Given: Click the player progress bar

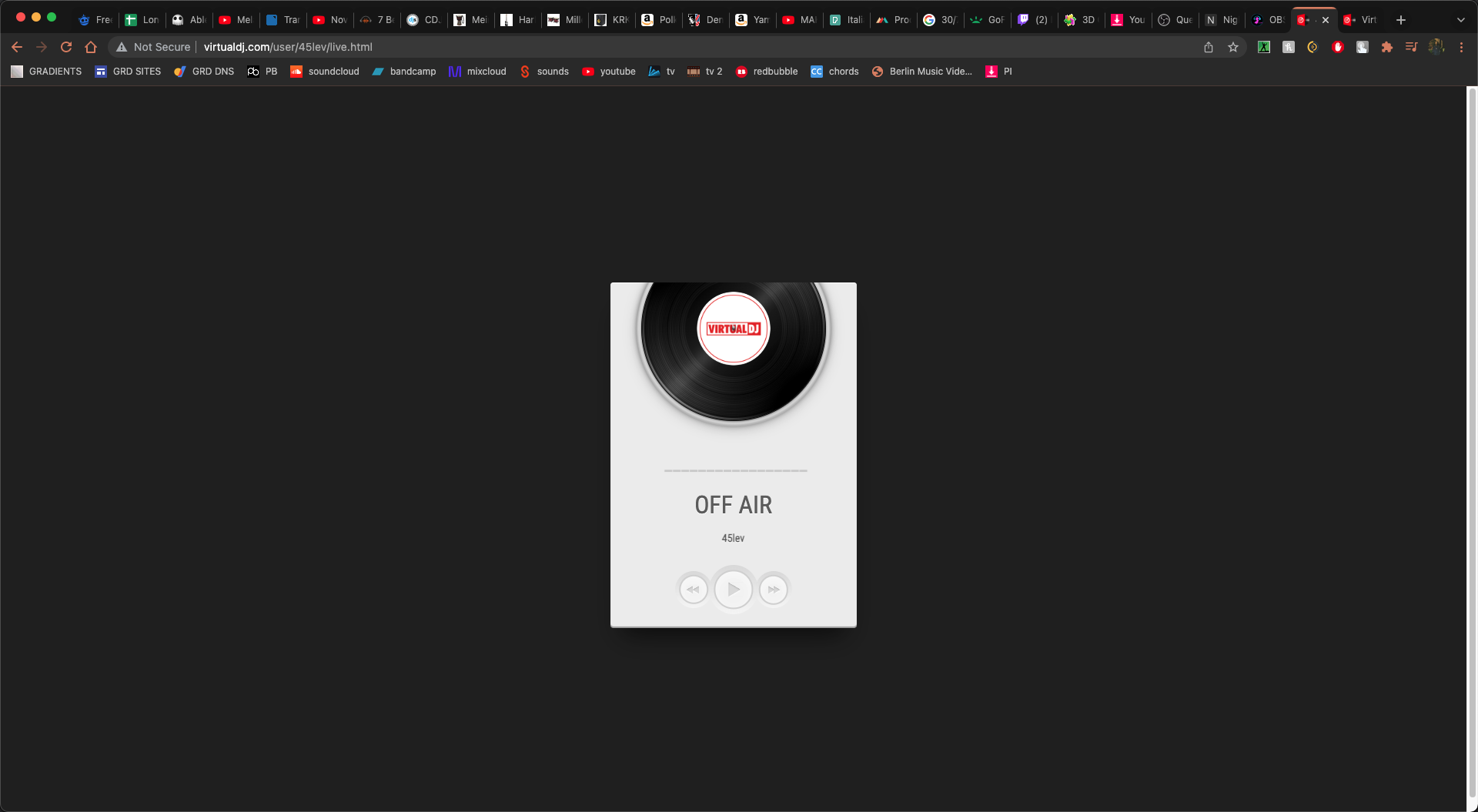Looking at the screenshot, I should pos(735,470).
